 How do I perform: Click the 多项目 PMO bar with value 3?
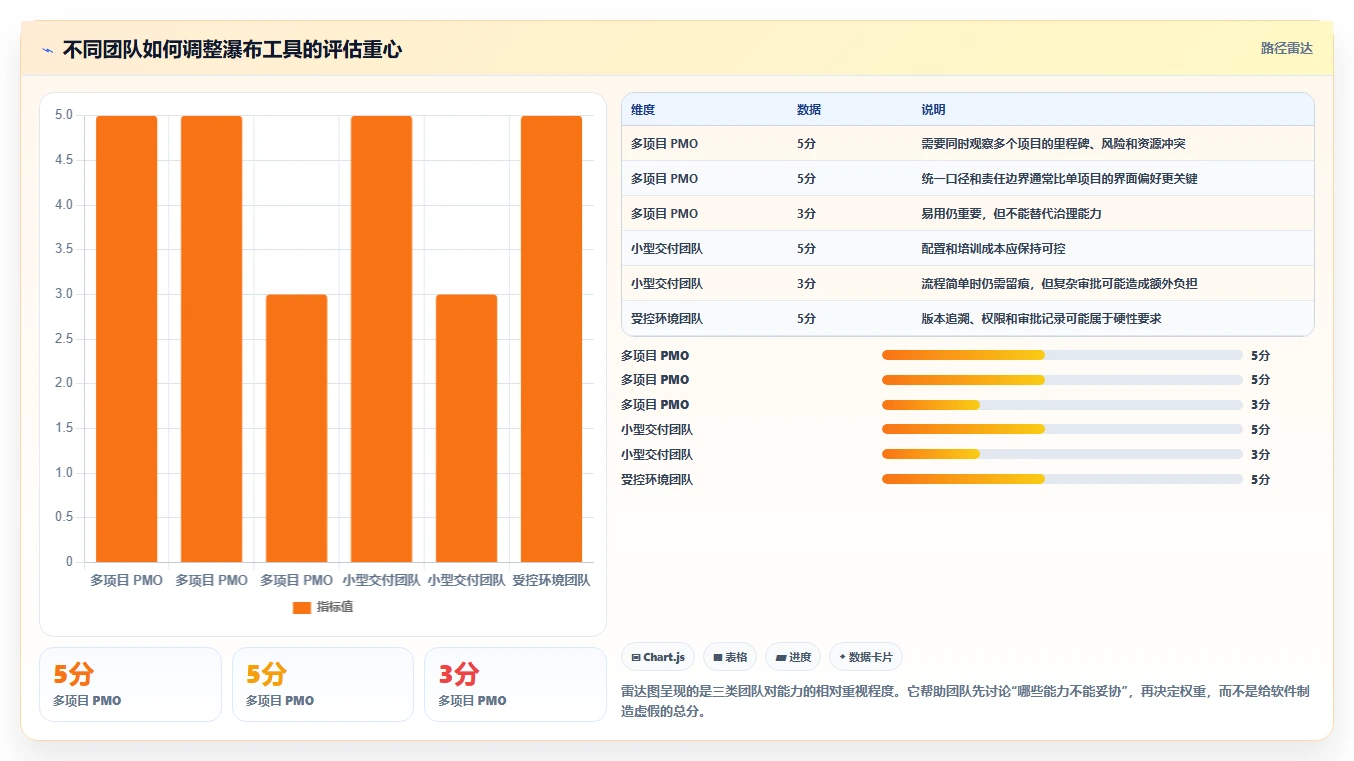point(296,428)
